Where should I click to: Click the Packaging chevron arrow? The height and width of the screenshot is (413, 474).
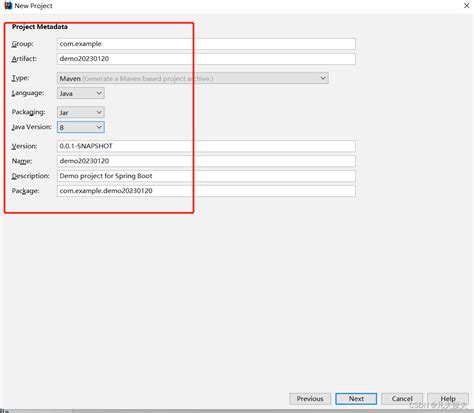tap(99, 112)
